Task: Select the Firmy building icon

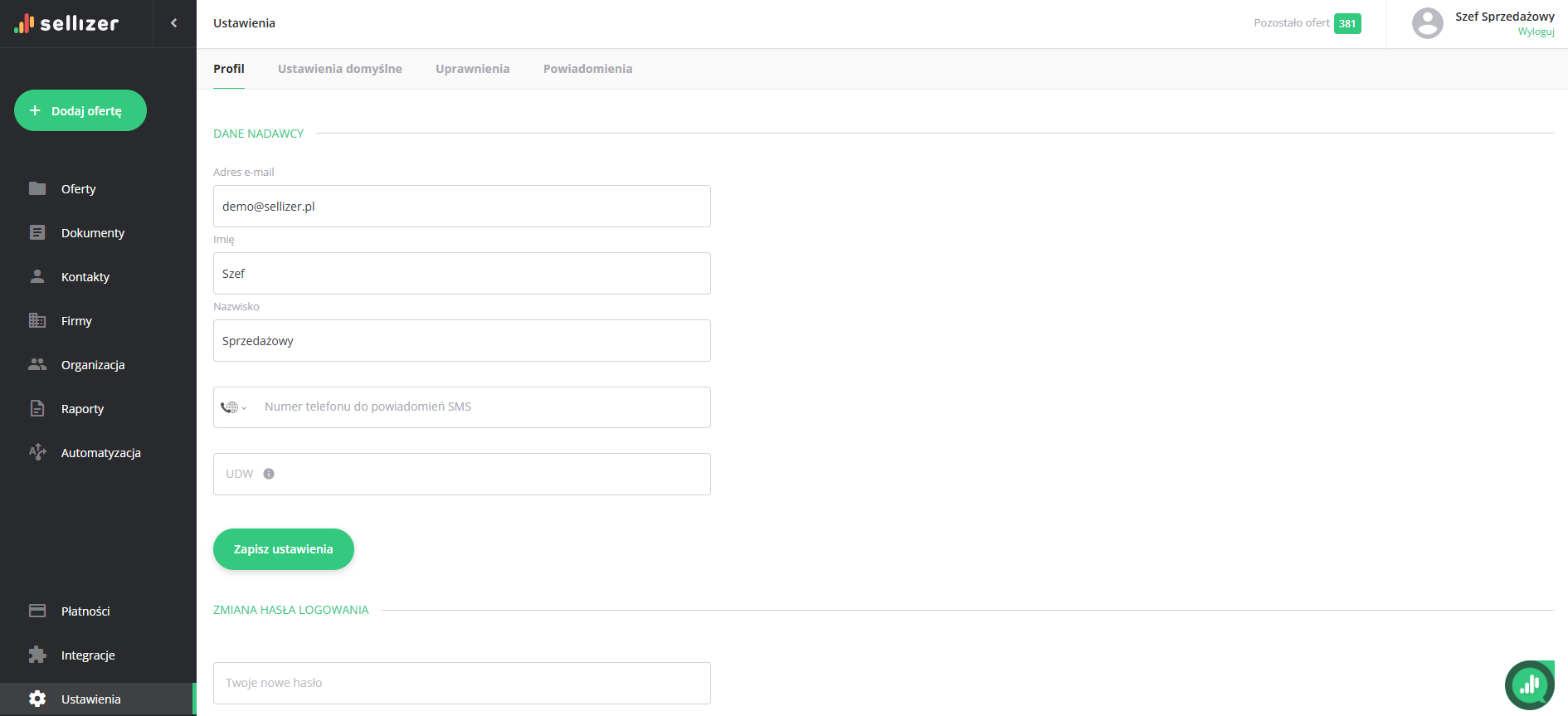Action: coord(37,320)
